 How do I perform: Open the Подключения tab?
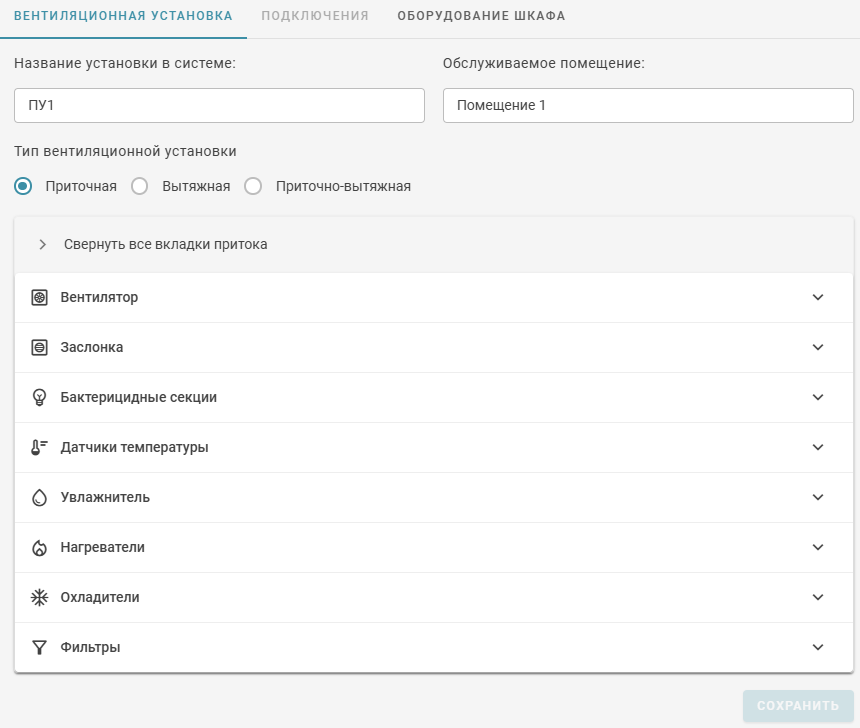click(x=315, y=16)
